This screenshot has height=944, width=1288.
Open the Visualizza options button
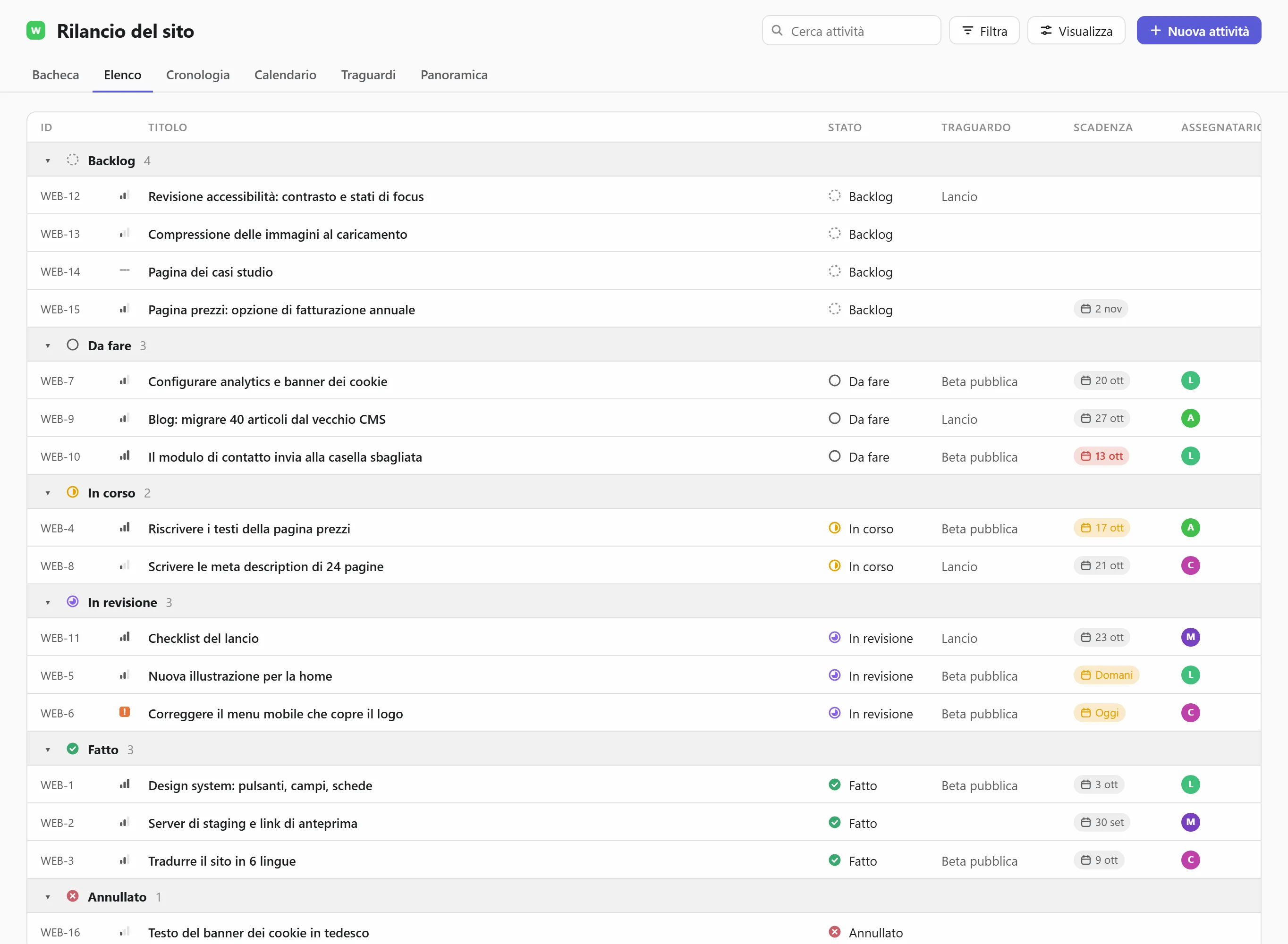1076,31
